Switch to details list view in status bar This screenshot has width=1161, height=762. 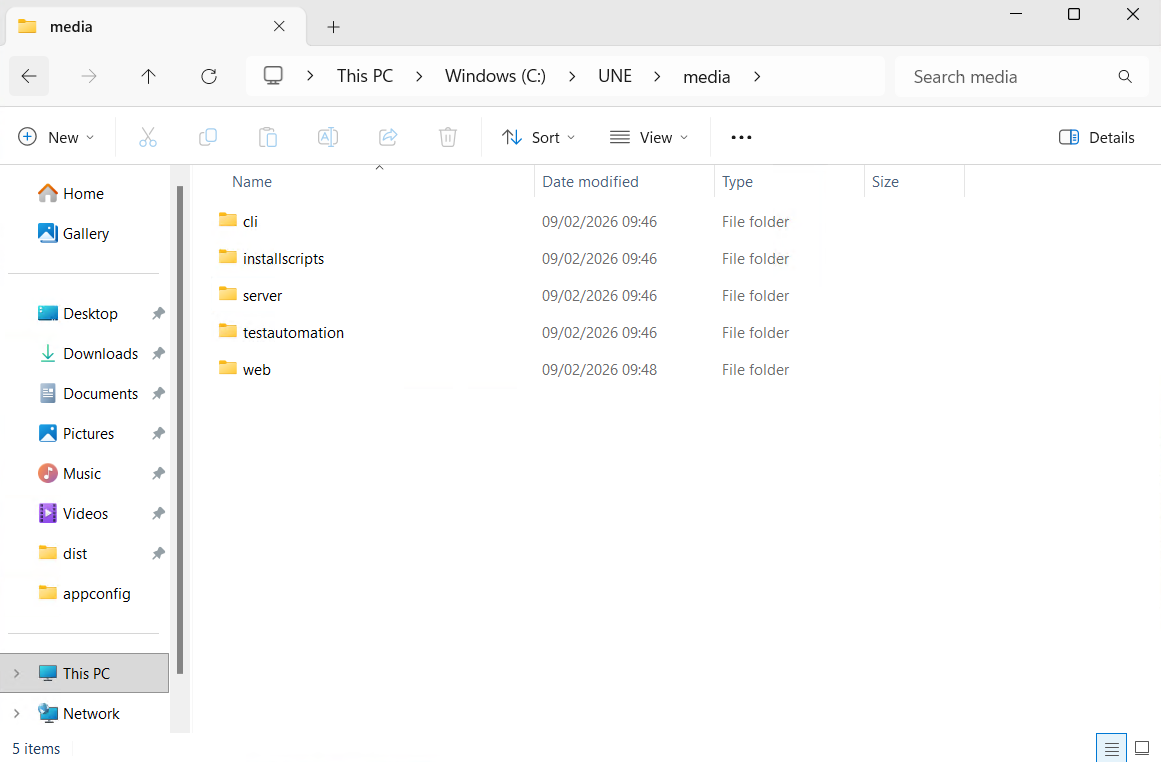[1111, 748]
